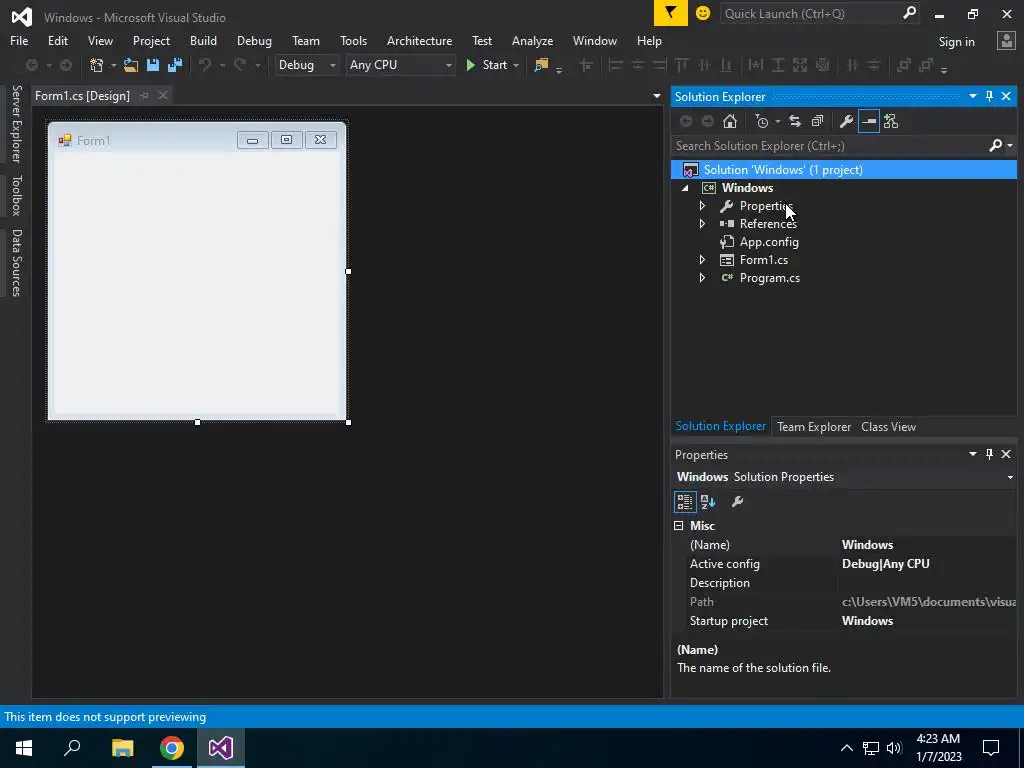The width and height of the screenshot is (1024, 768).
Task: Click the Sign in link
Action: click(956, 41)
